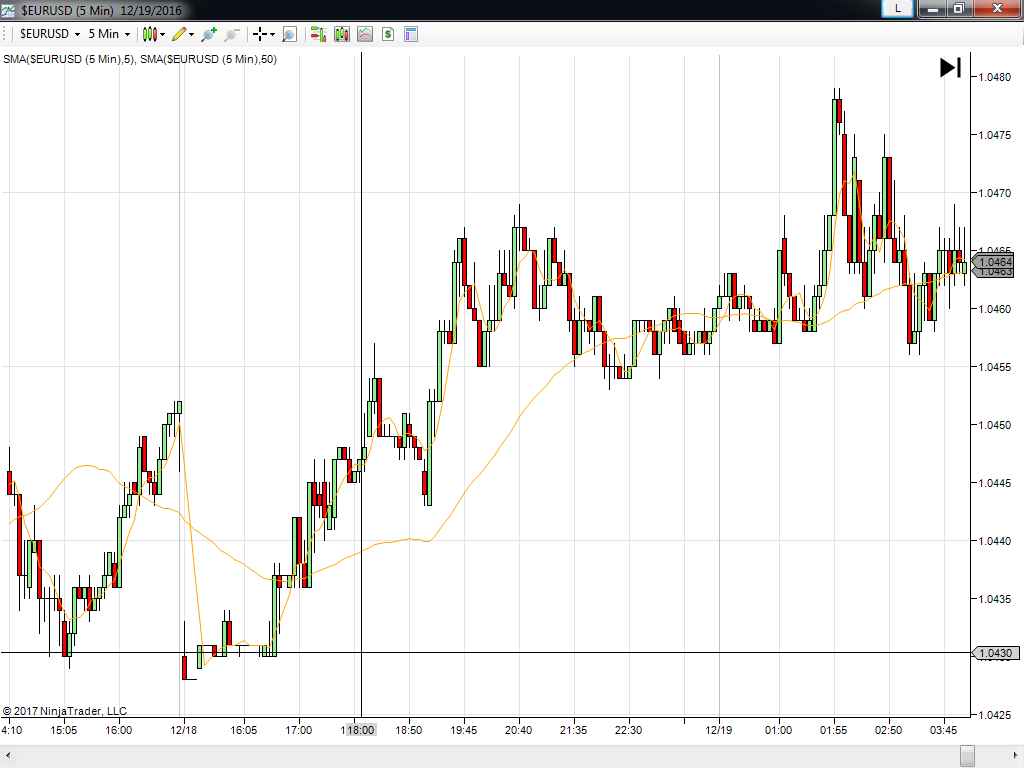
Task: Click the horizontal scrollbar thumb
Action: coord(967,756)
